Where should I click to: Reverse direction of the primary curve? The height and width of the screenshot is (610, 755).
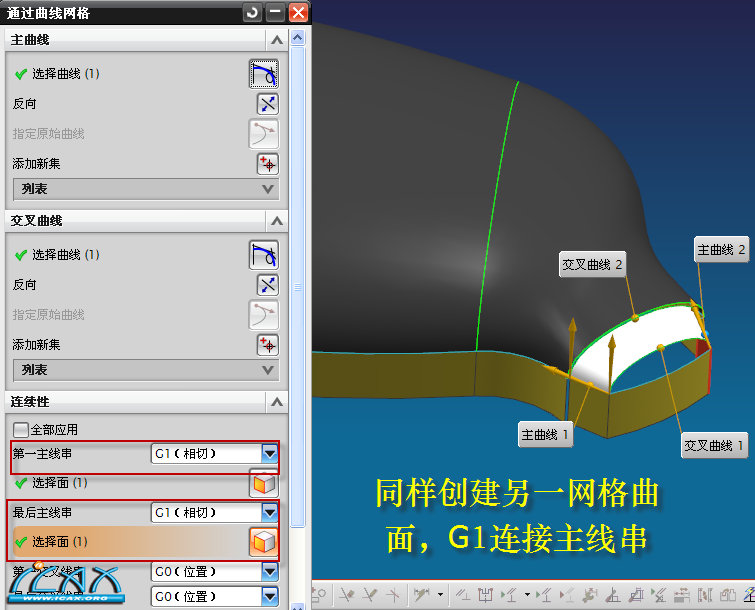268,104
